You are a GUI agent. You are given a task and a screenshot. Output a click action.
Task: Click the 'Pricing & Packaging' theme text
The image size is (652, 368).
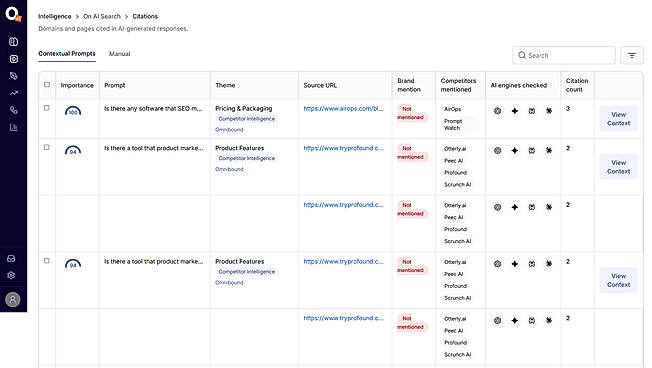pyautogui.click(x=244, y=109)
